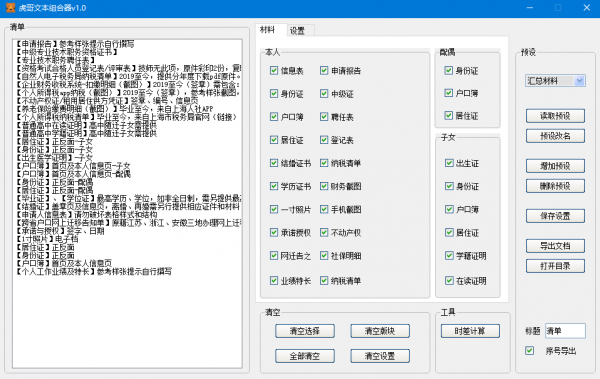Add a preset with 增加预设
The width and height of the screenshot is (600, 379).
[x=555, y=166]
